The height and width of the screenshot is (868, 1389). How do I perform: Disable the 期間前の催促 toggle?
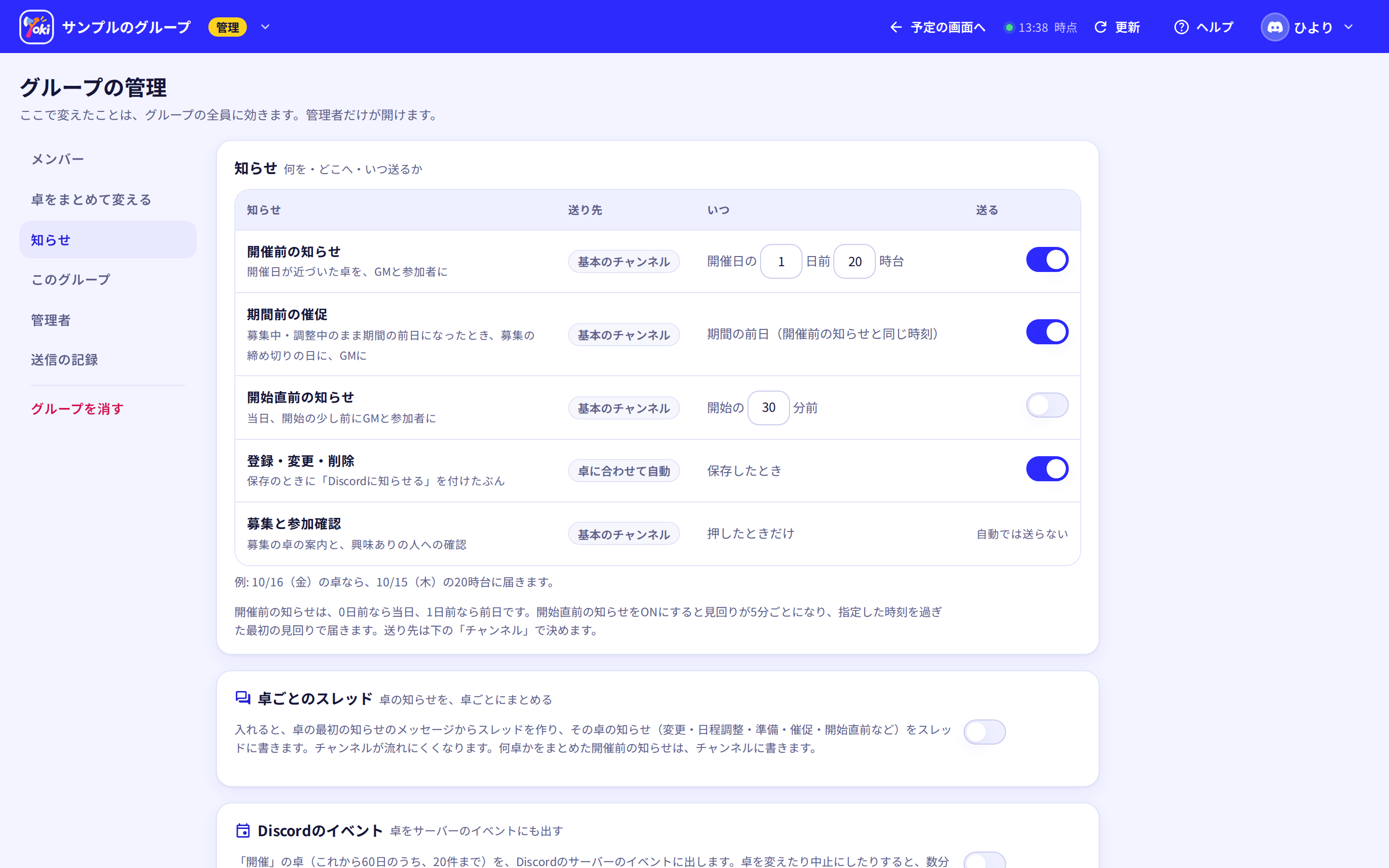[x=1047, y=332]
